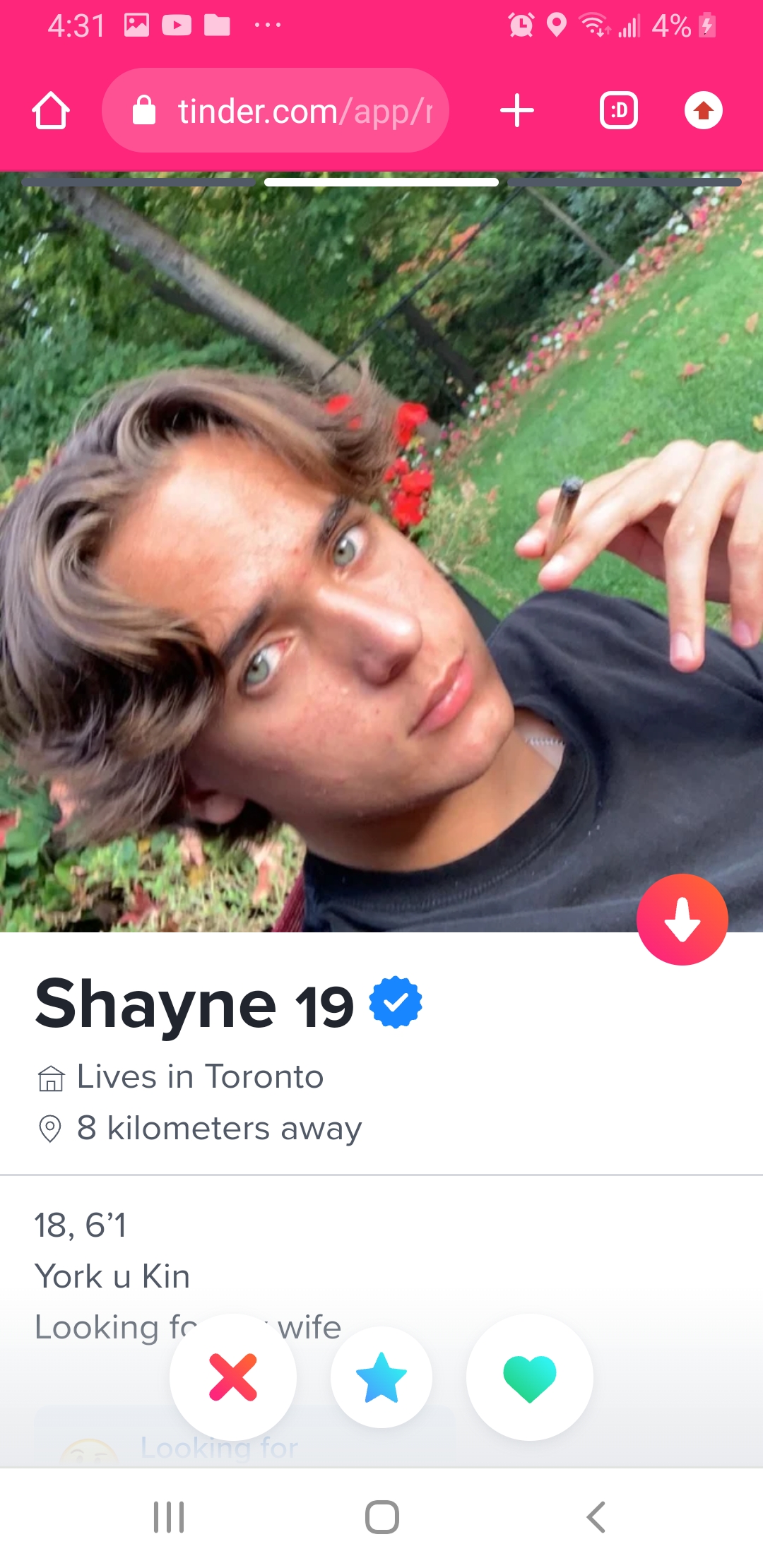Image resolution: width=763 pixels, height=1568 pixels.
Task: Tap the green heart Like button
Action: click(530, 1377)
